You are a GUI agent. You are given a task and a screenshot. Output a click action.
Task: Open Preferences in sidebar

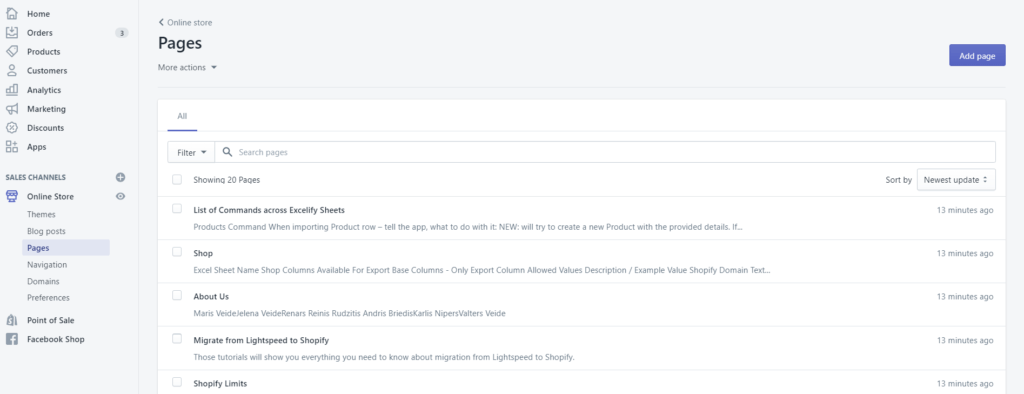point(48,298)
